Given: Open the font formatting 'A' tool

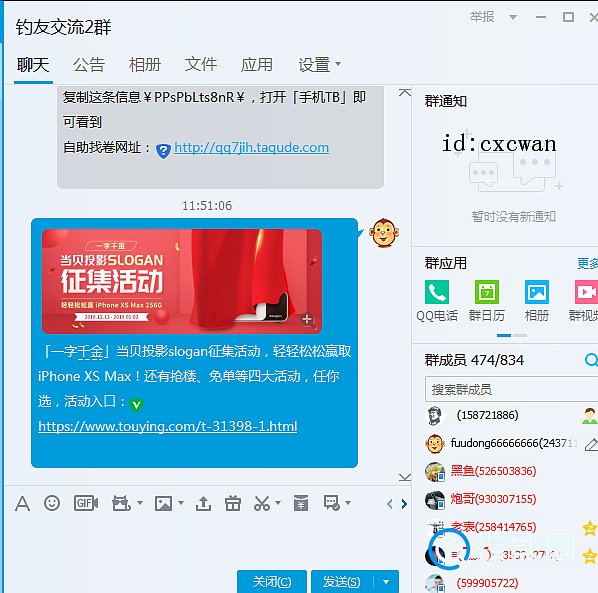Looking at the screenshot, I should click(x=23, y=503).
